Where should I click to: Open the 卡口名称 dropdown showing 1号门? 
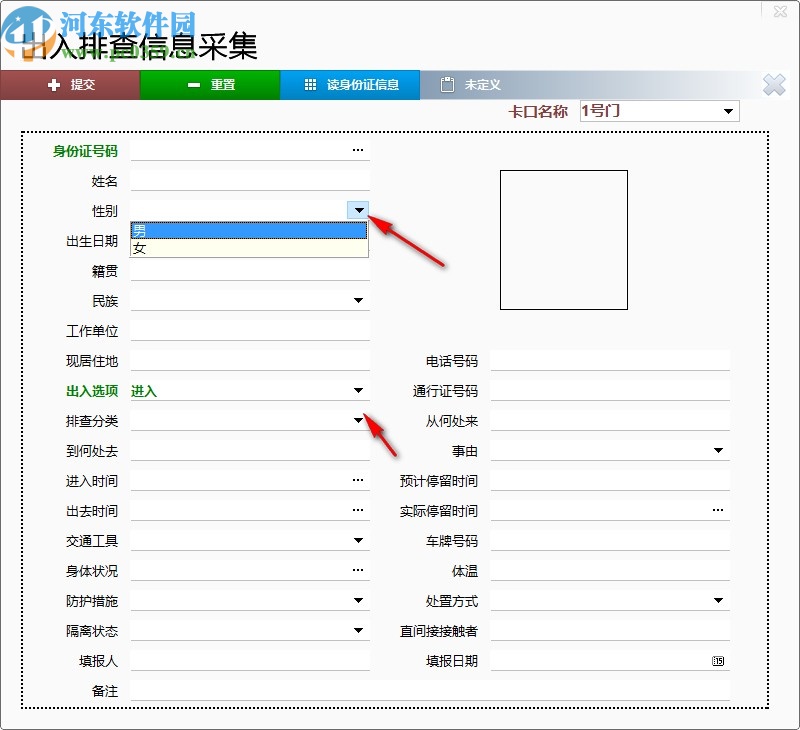pyautogui.click(x=728, y=111)
